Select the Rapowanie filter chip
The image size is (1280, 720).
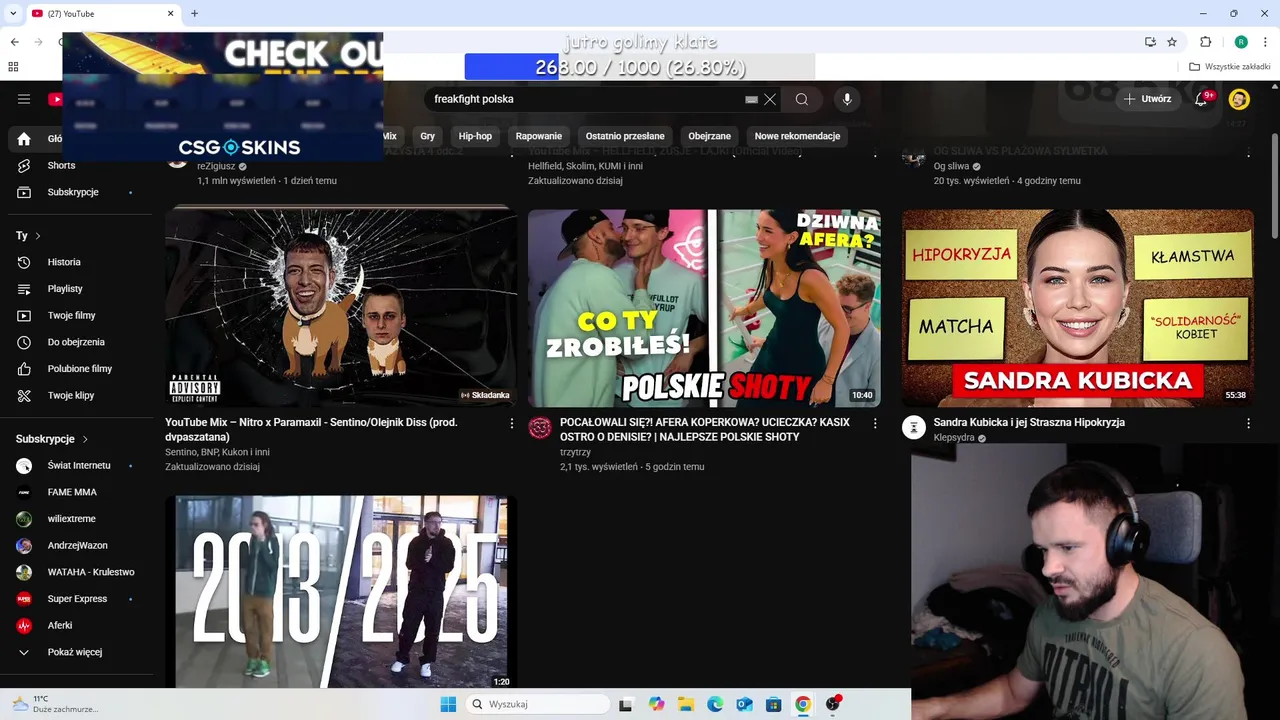(x=539, y=136)
